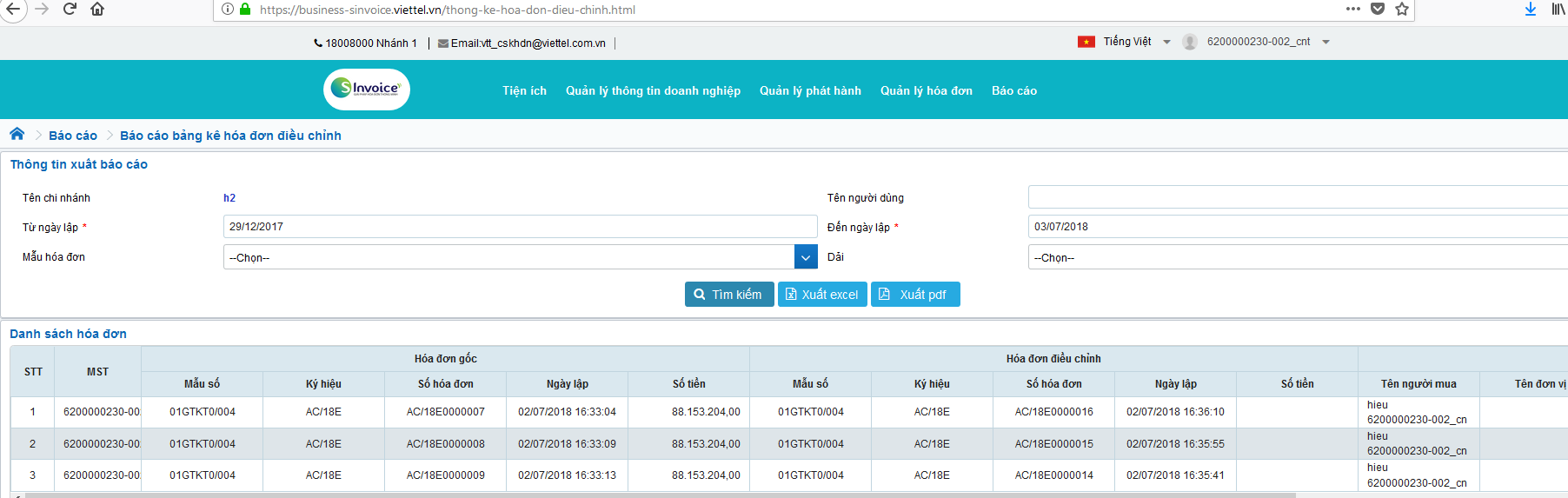Screen dimensions: 1568x498
Task: Export report with Xuất excel button
Action: pos(822,295)
